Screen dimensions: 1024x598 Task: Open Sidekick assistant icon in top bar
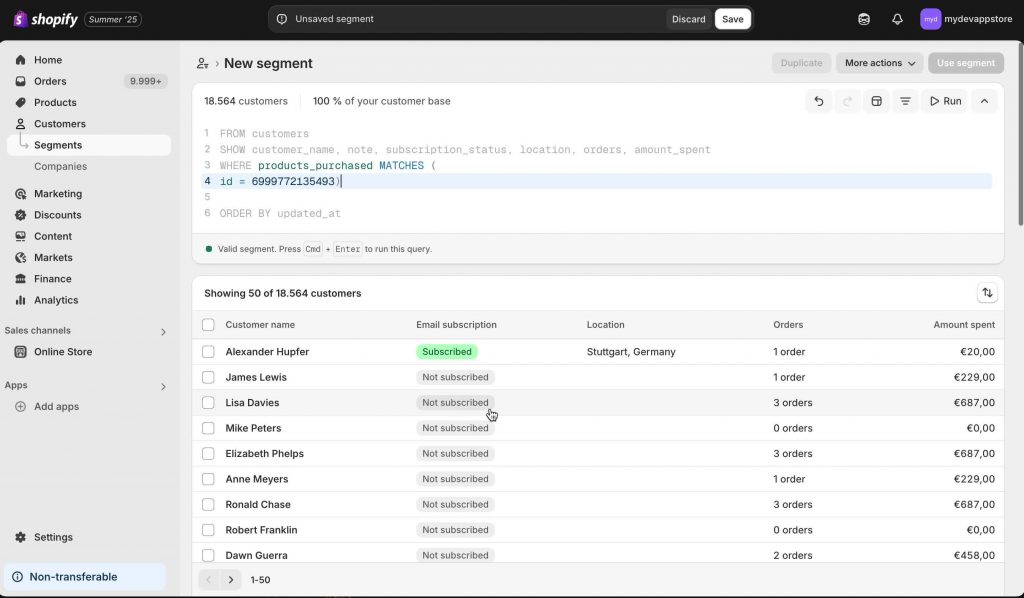864,19
